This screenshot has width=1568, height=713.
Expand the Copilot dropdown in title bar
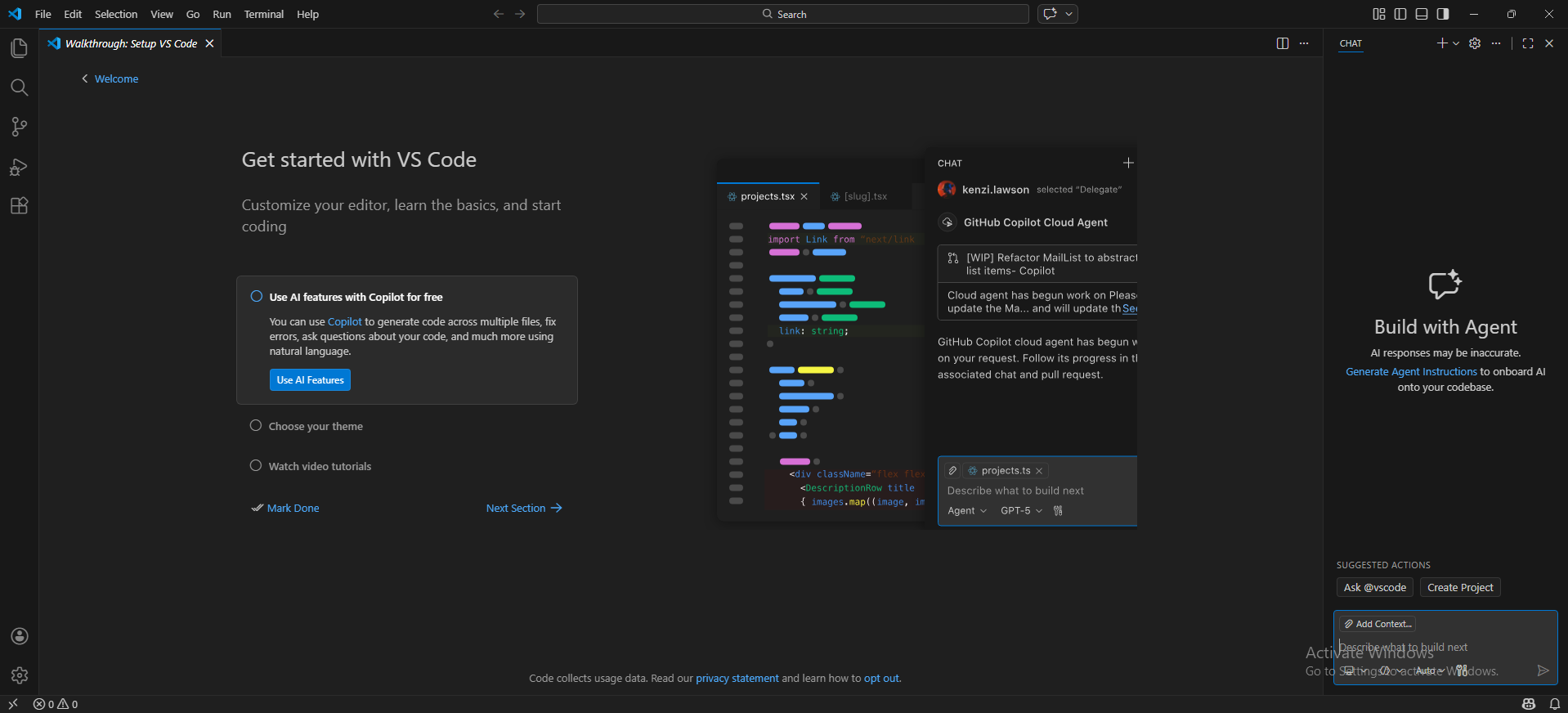point(1068,14)
